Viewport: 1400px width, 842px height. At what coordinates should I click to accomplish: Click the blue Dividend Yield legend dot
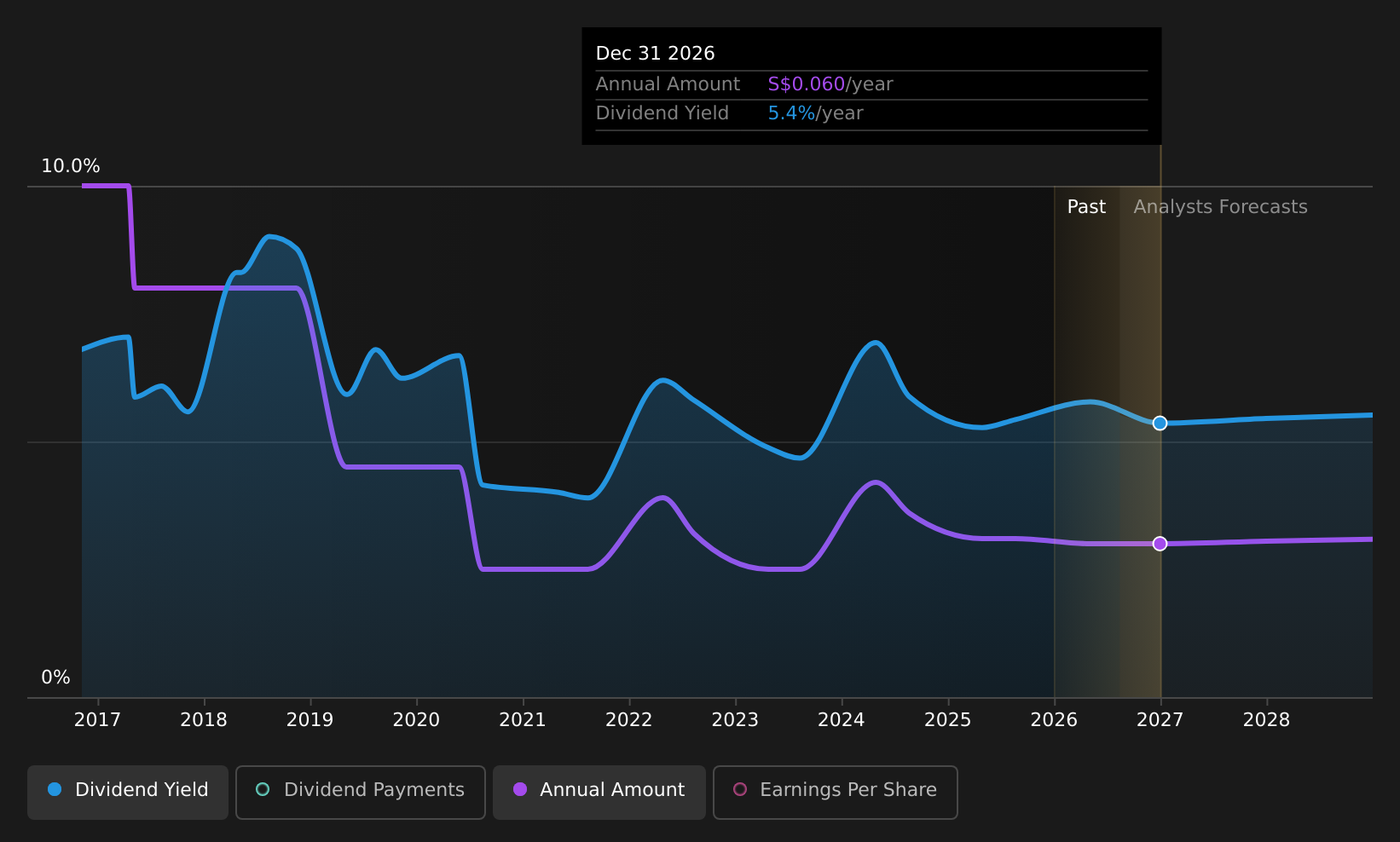pyautogui.click(x=55, y=789)
